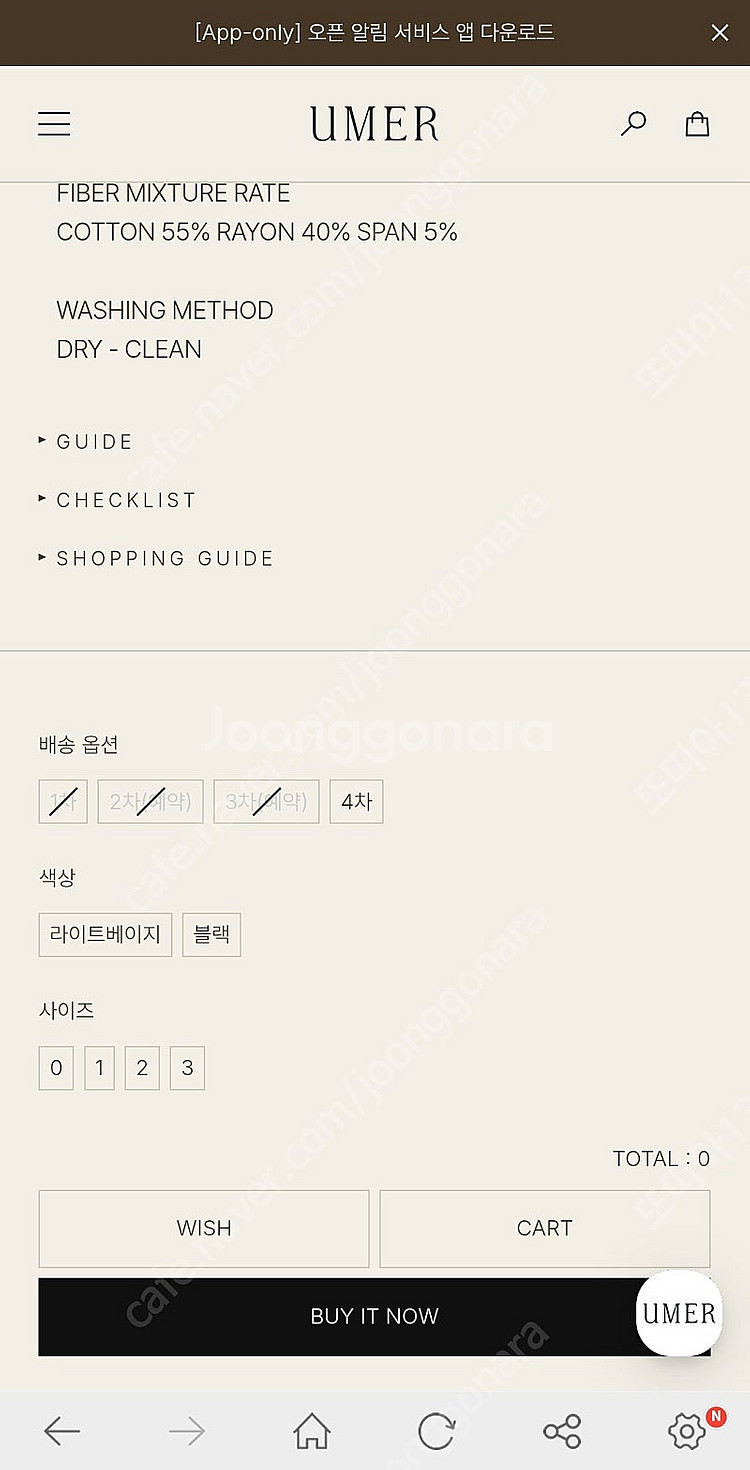
Task: Dismiss the app download banner
Action: (x=720, y=33)
